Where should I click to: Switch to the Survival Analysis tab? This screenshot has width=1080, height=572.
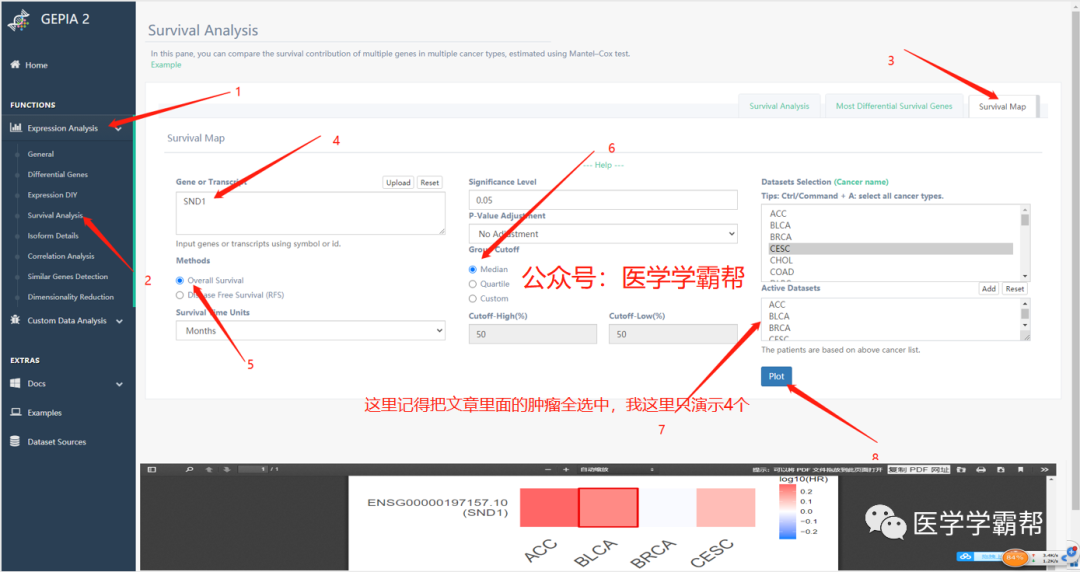779,106
